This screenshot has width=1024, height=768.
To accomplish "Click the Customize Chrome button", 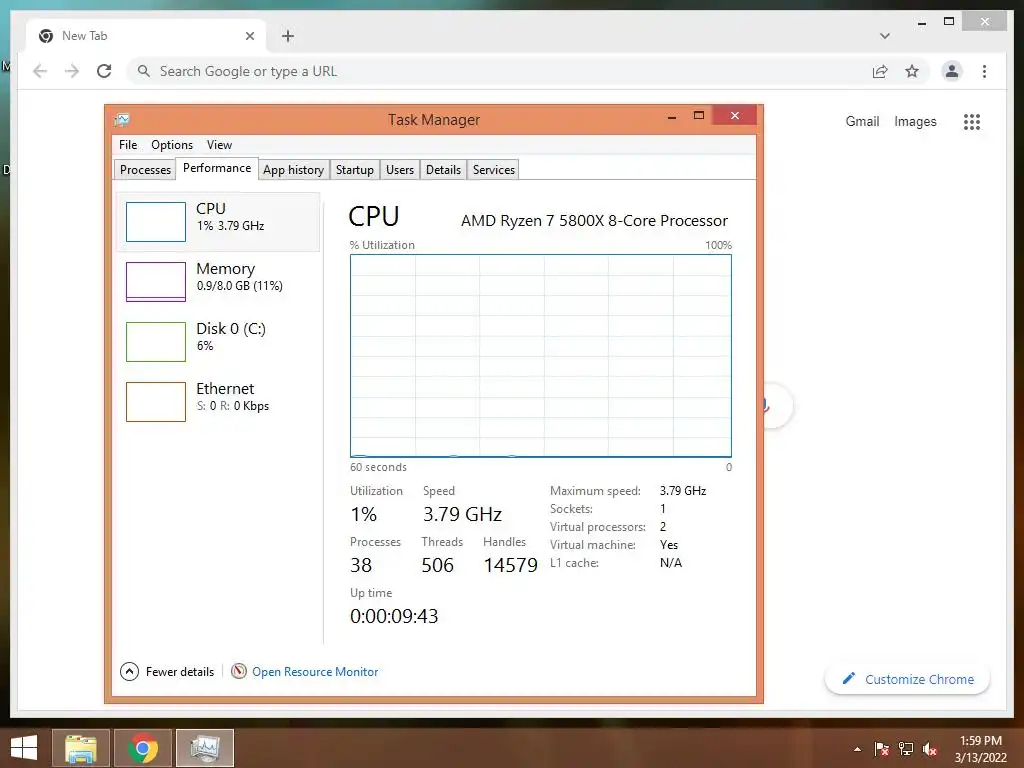I will tap(908, 679).
